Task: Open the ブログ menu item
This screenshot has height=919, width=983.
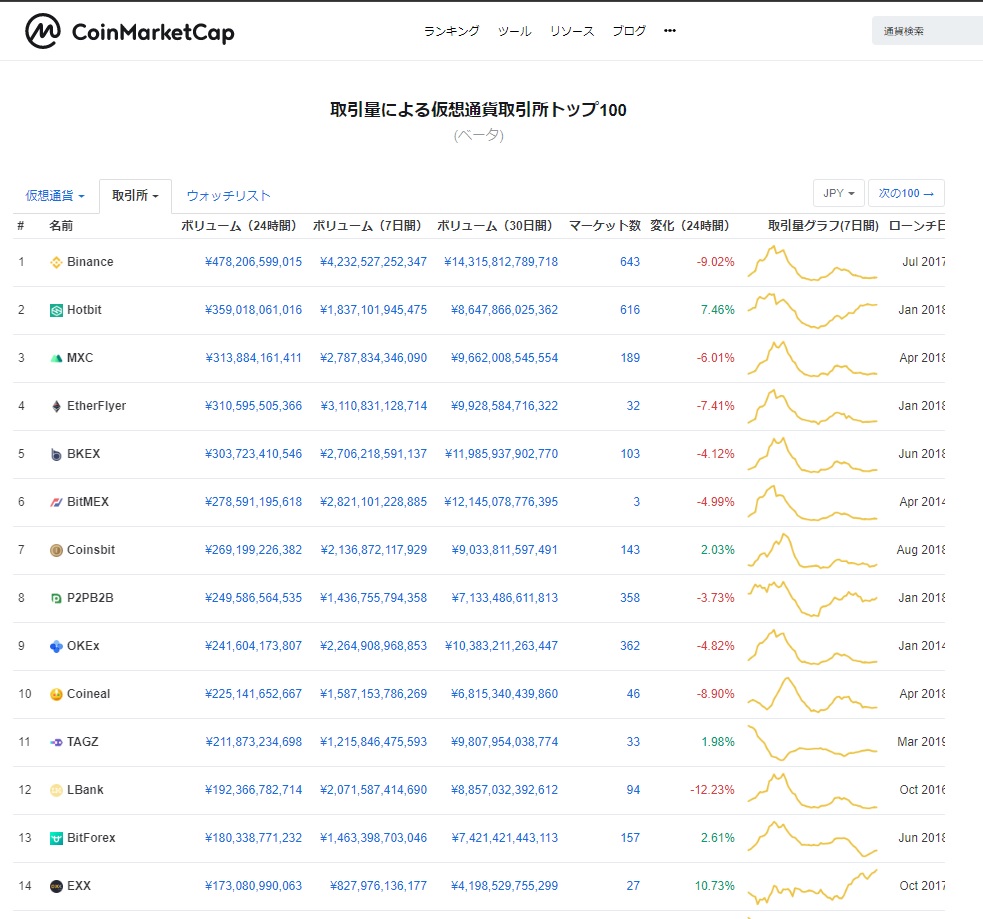Action: (629, 31)
